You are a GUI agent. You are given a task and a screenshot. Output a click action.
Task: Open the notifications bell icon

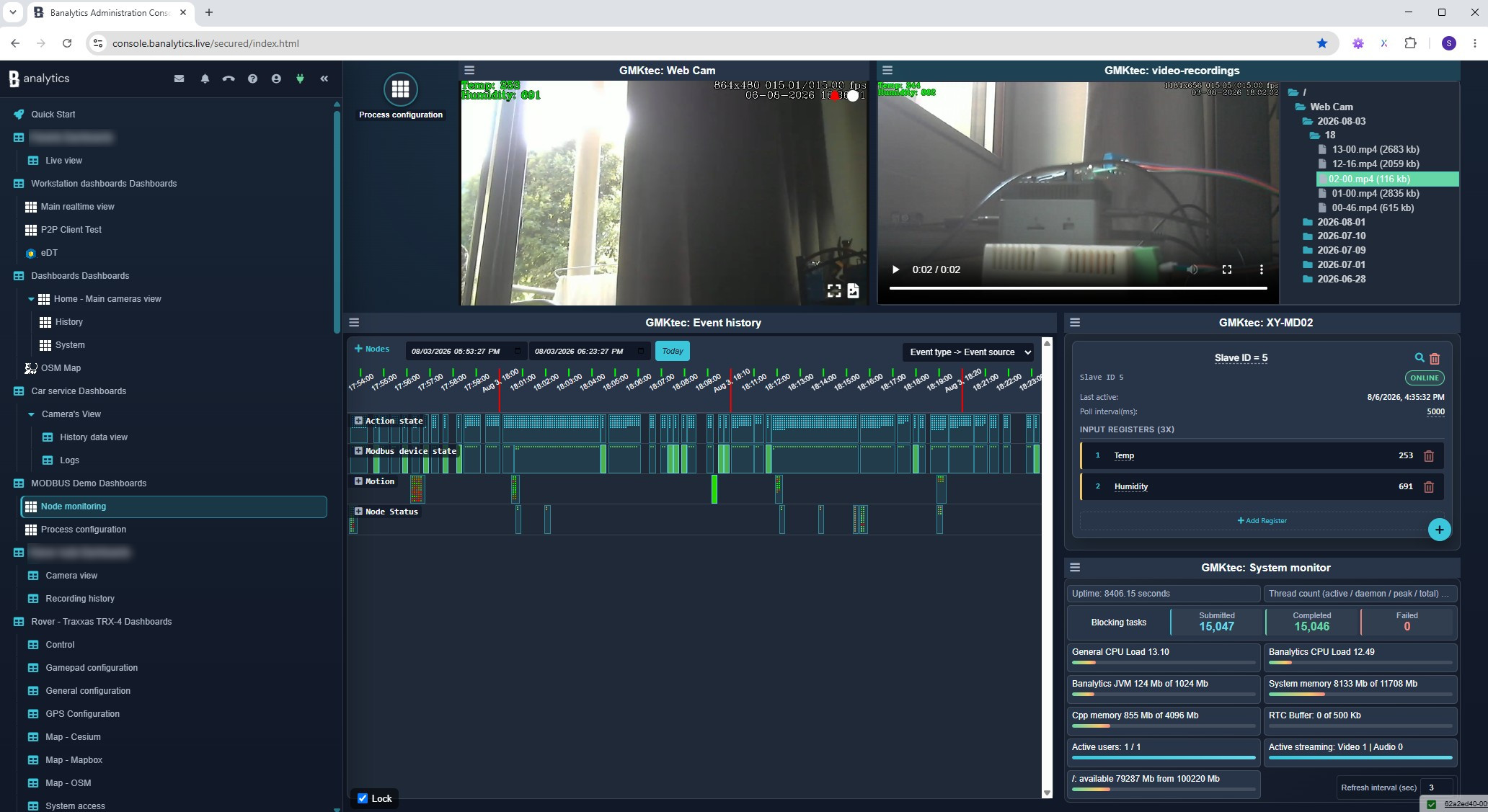click(x=205, y=79)
